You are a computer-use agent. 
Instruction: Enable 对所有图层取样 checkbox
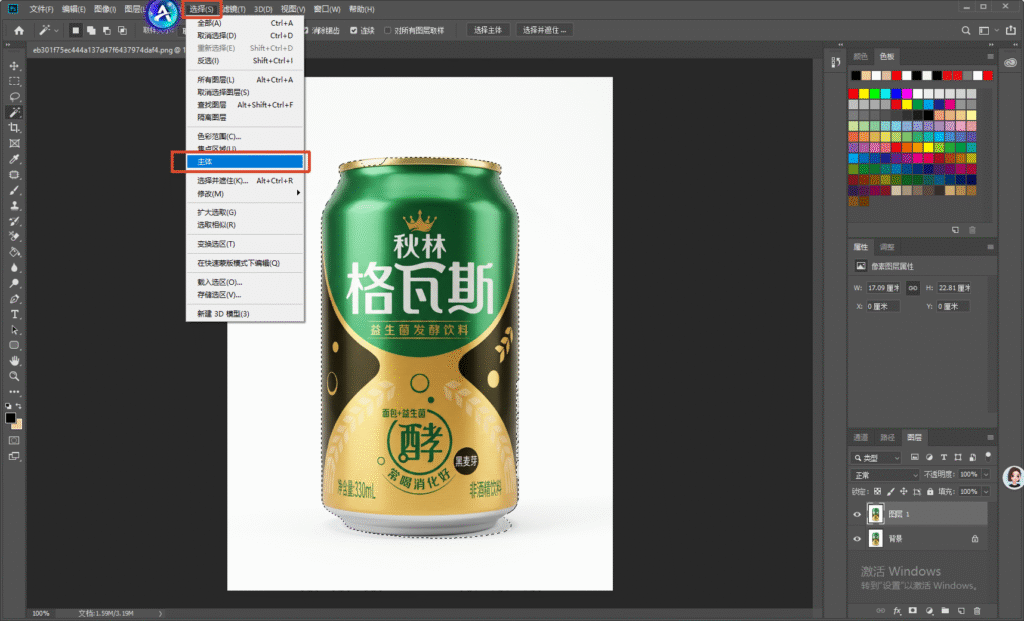tap(387, 30)
